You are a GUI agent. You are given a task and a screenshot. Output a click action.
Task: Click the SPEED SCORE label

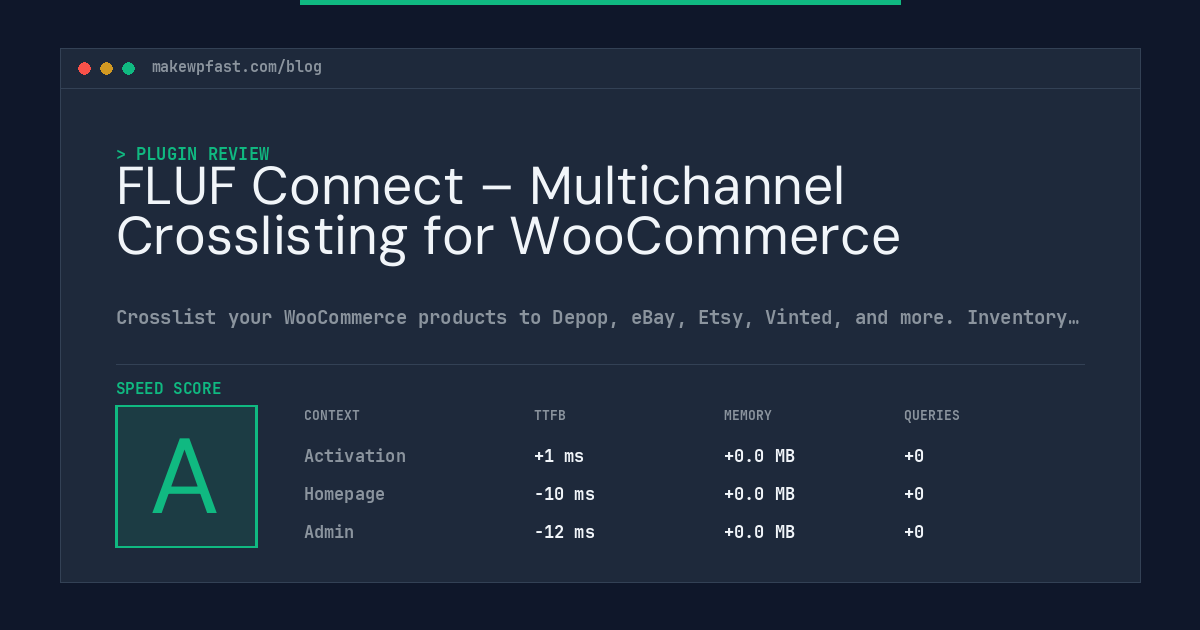(x=169, y=389)
